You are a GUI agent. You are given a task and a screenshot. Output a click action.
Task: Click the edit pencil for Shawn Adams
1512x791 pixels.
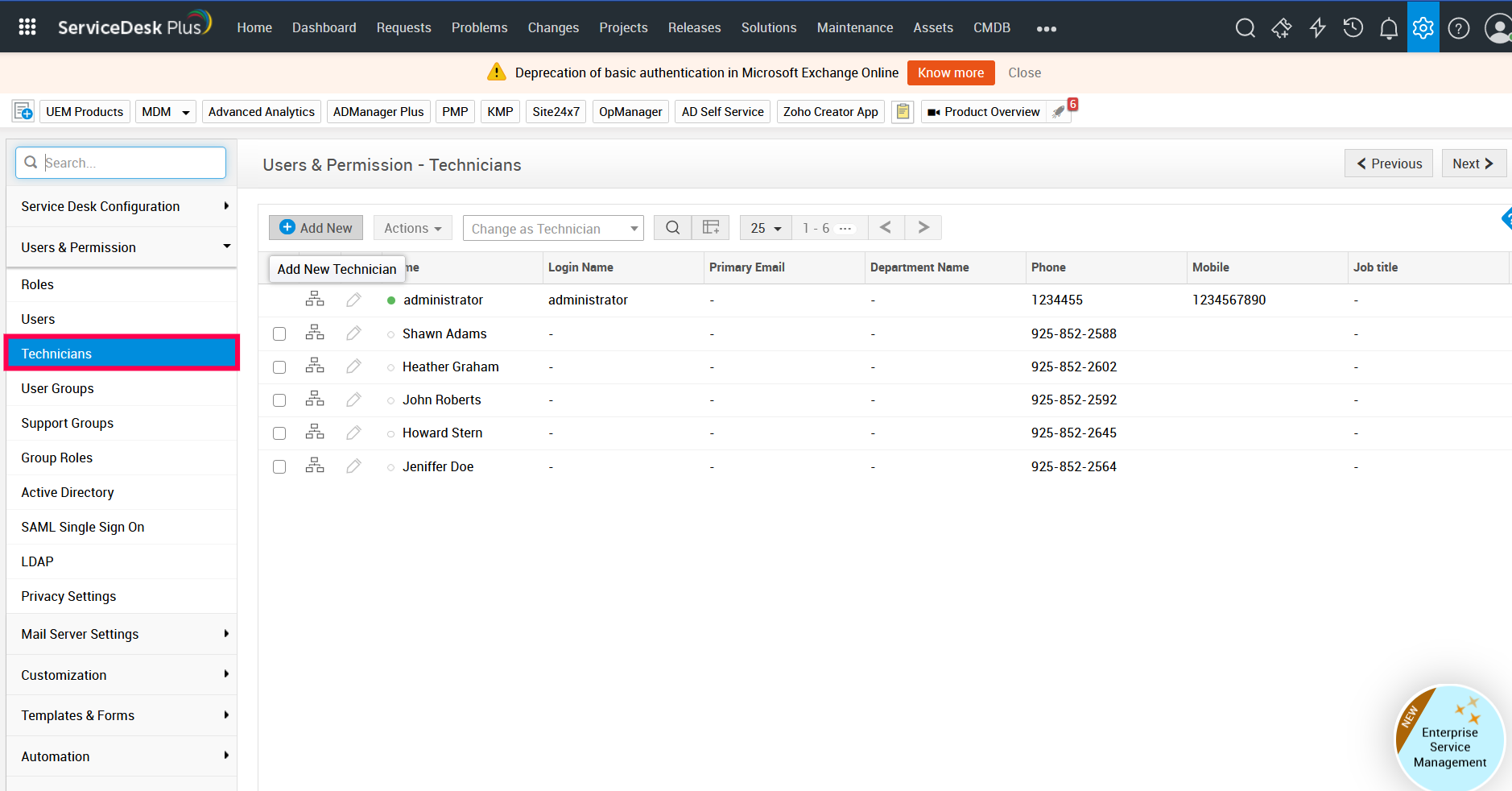coord(353,333)
